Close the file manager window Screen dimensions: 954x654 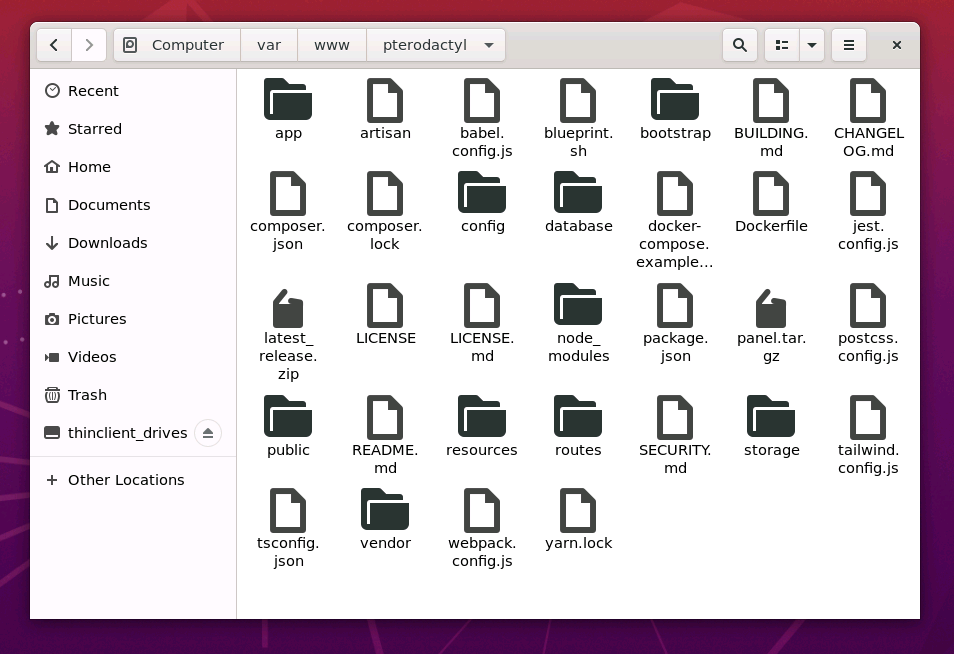coord(897,45)
